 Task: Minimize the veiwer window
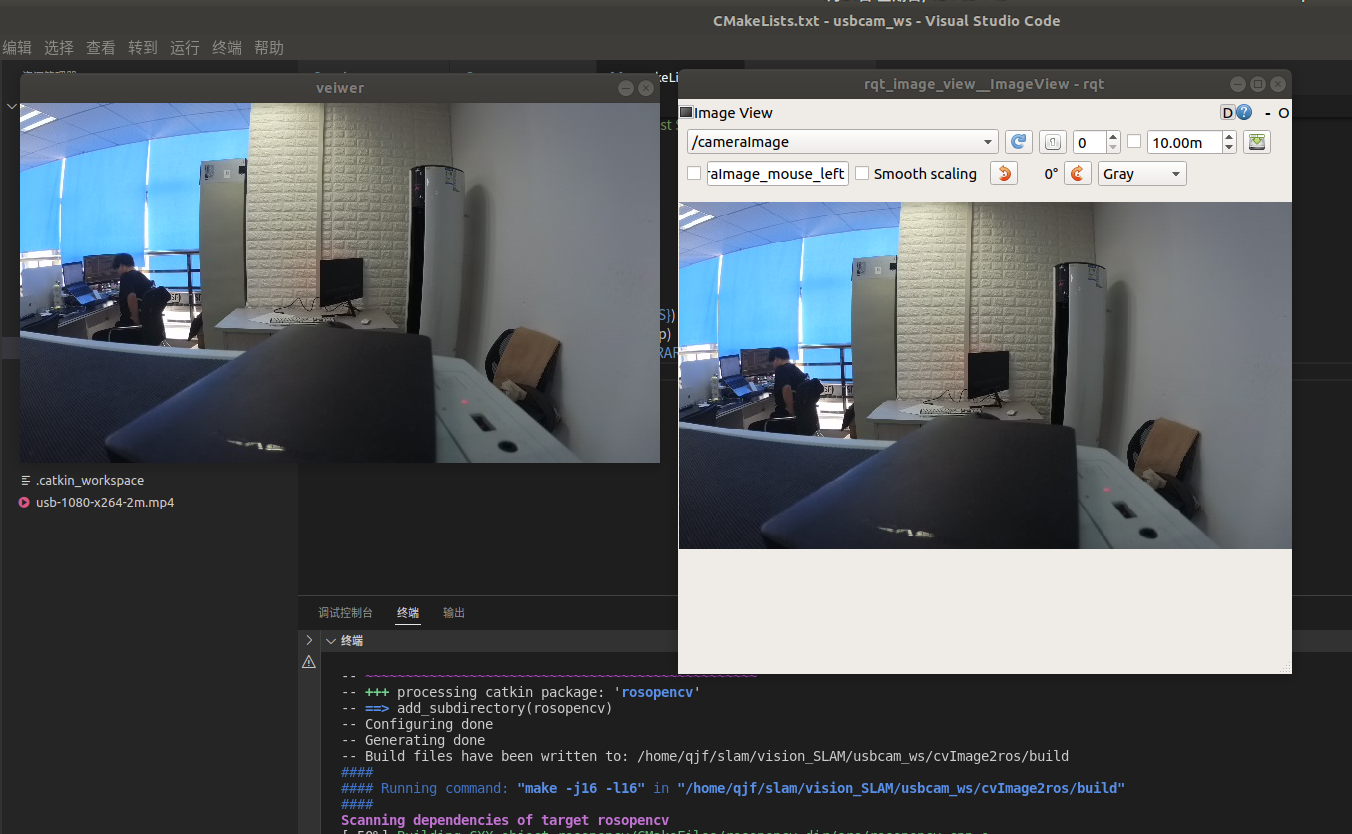click(626, 88)
